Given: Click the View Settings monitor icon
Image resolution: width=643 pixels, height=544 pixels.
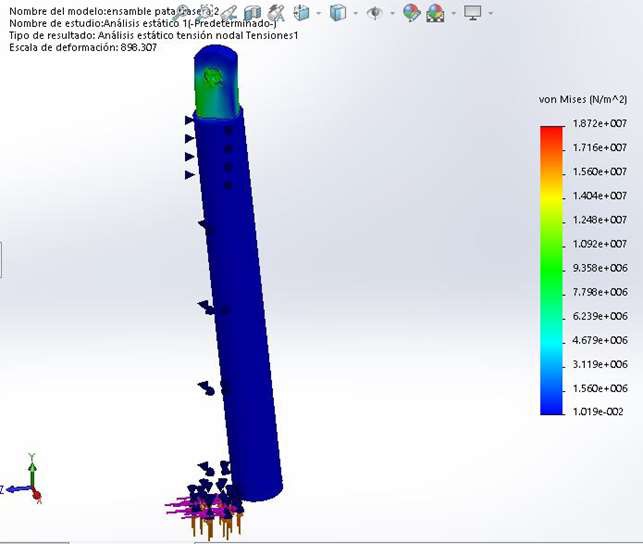Looking at the screenshot, I should point(473,13).
